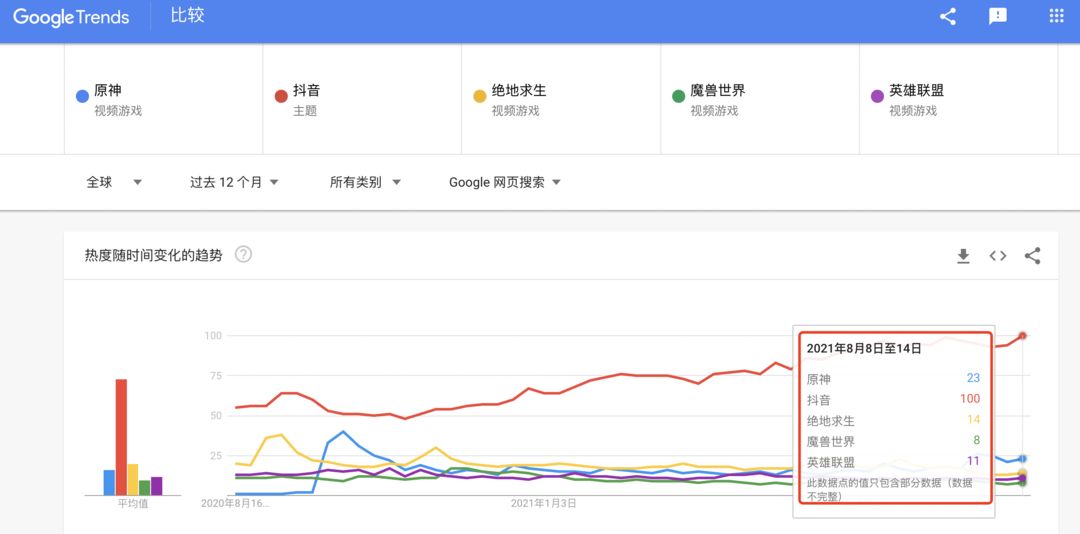Open the Google apps grid icon
Image resolution: width=1080 pixels, height=534 pixels.
[1056, 16]
